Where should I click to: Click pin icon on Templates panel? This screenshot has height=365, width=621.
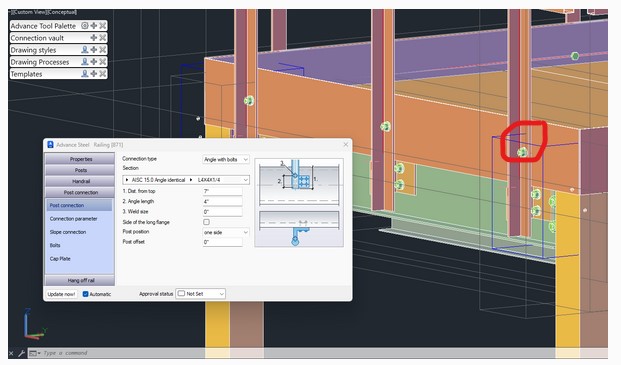85,74
